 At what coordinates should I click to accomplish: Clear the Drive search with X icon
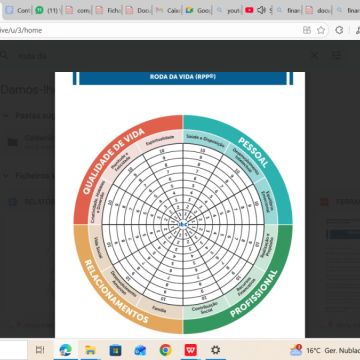click(315, 55)
